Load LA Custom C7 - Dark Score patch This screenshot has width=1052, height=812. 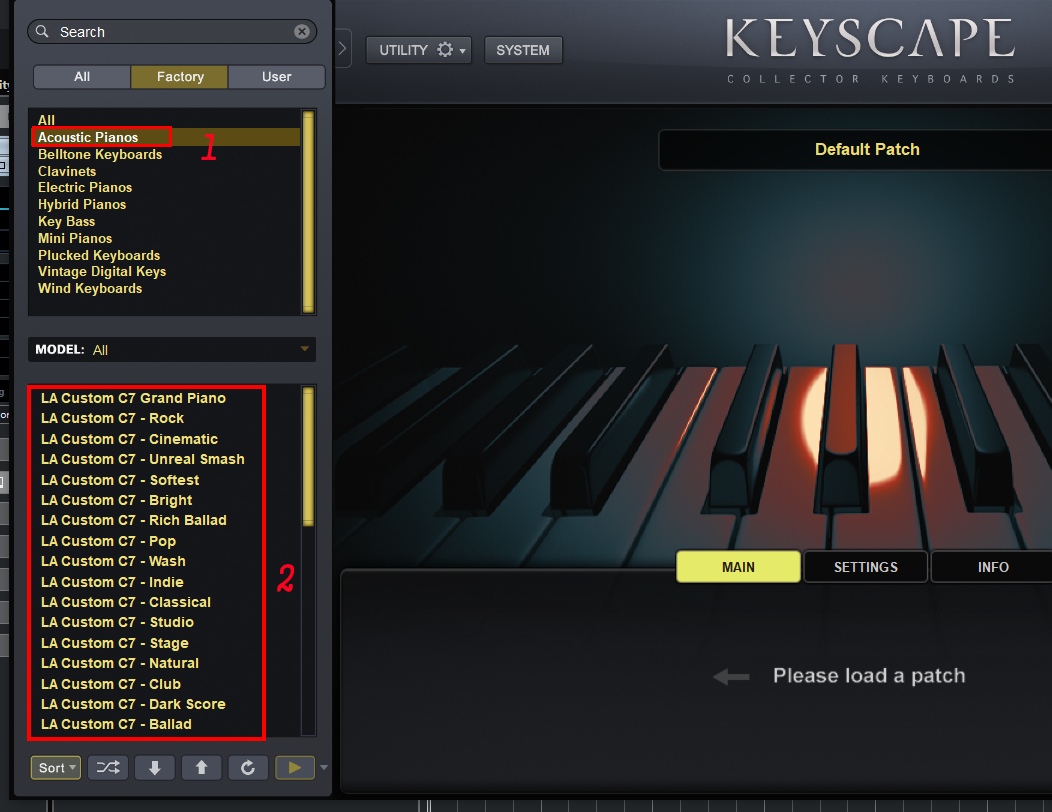click(133, 704)
